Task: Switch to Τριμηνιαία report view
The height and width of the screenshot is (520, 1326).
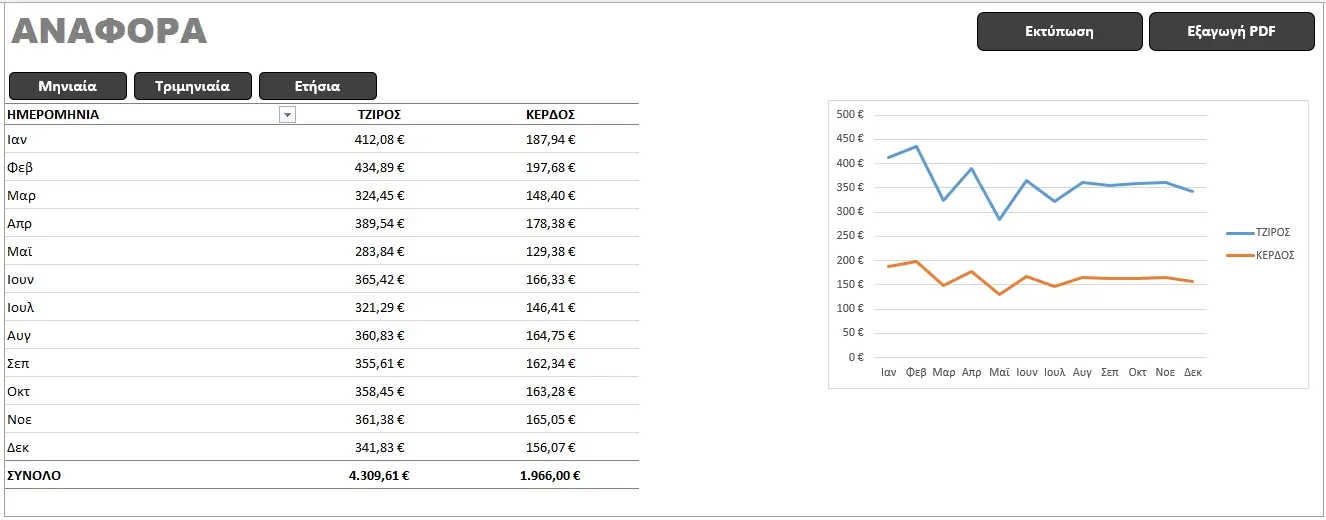Action: point(193,86)
